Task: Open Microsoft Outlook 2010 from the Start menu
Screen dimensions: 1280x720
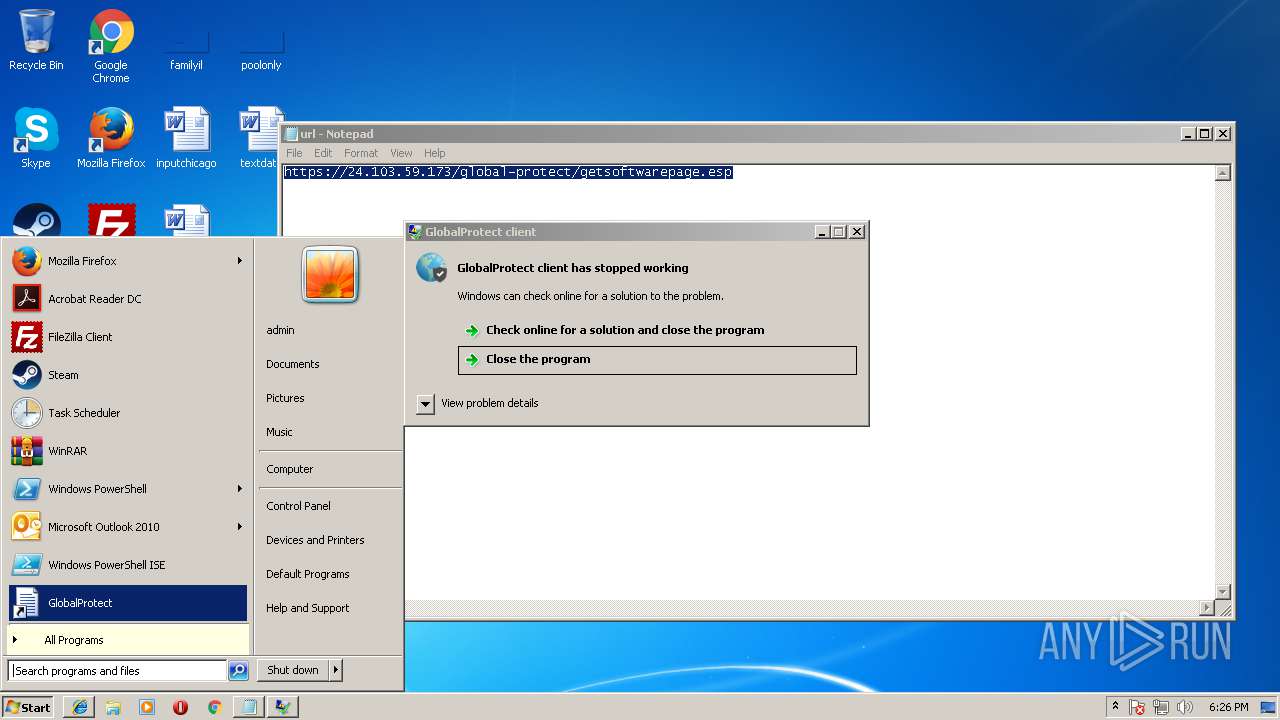Action: tap(128, 527)
